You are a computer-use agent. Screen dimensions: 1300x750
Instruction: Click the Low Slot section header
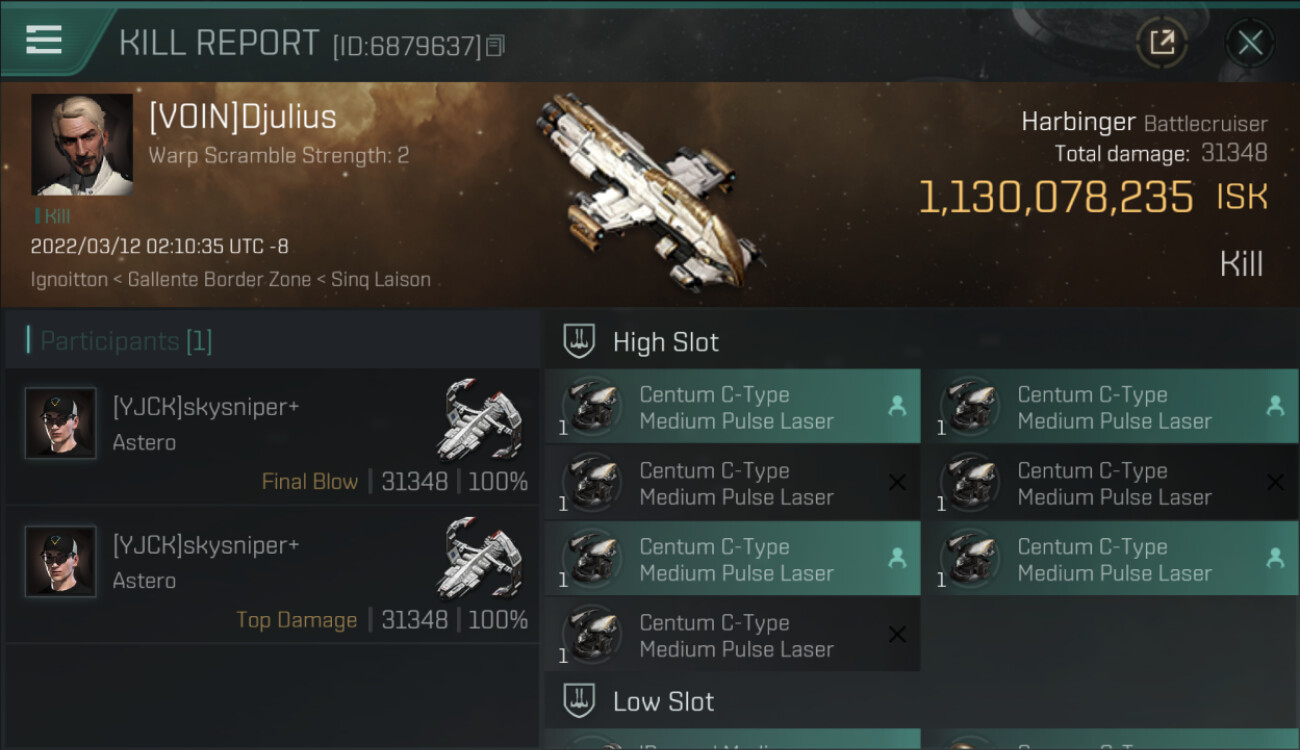663,701
